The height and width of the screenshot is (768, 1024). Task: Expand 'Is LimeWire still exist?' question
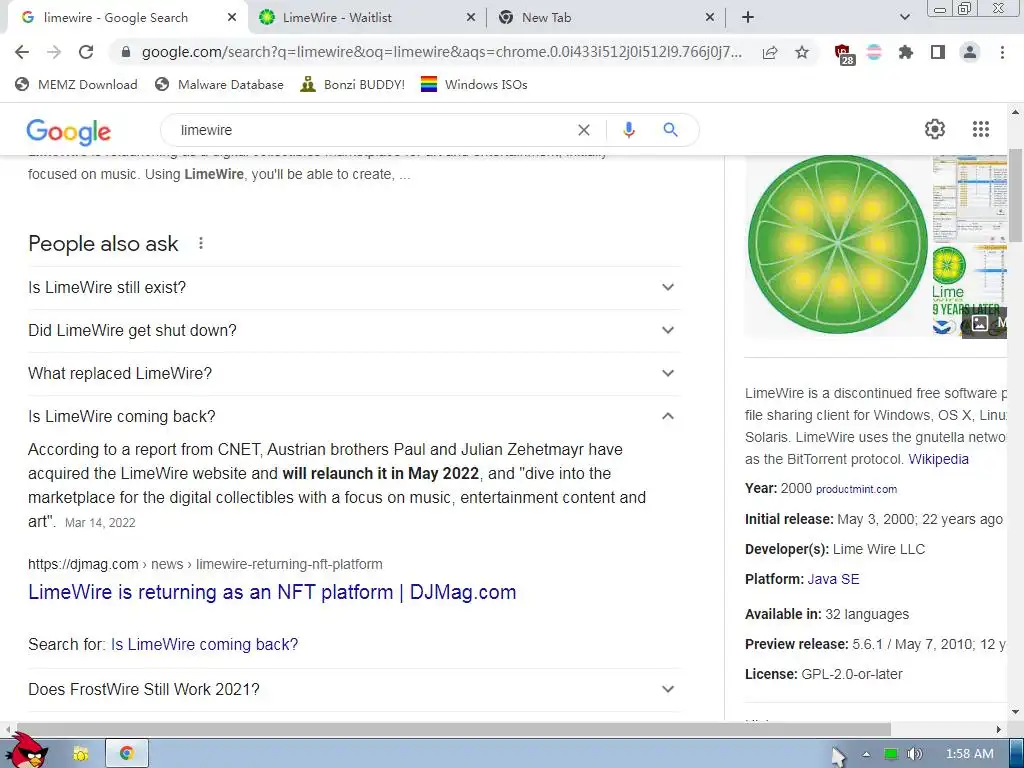[353, 287]
